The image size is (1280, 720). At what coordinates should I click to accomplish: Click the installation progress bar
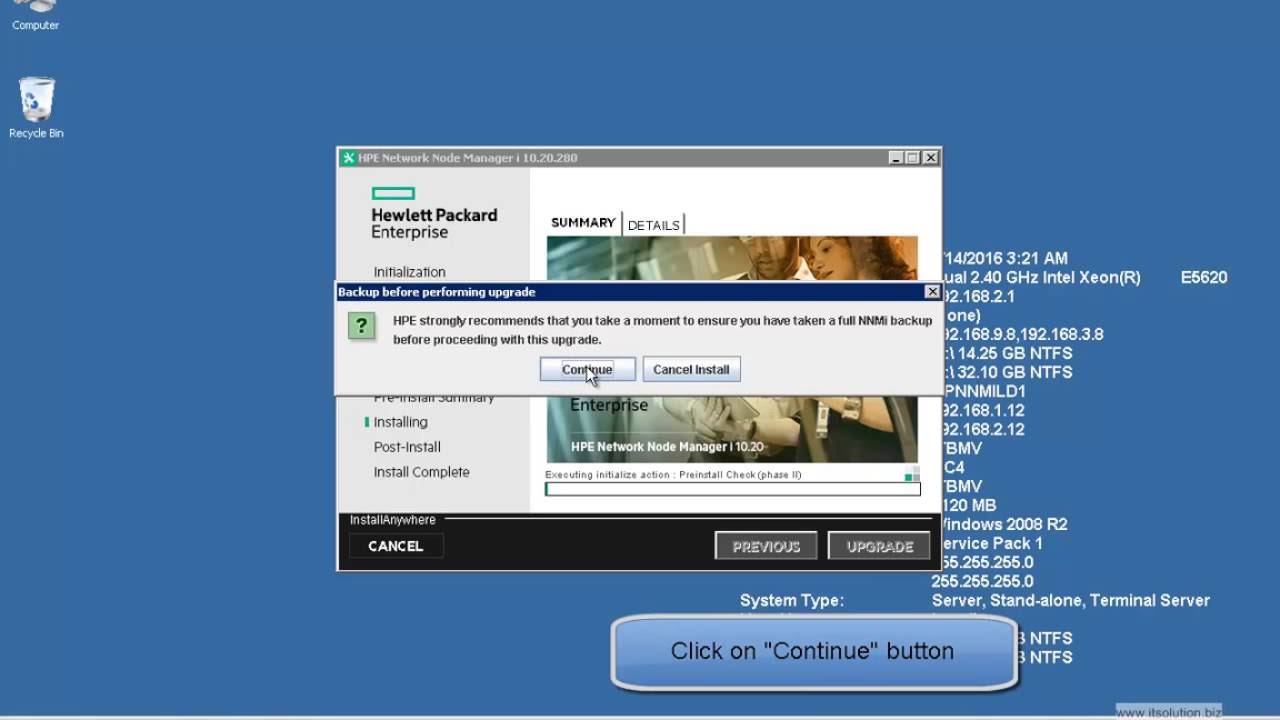[732, 489]
